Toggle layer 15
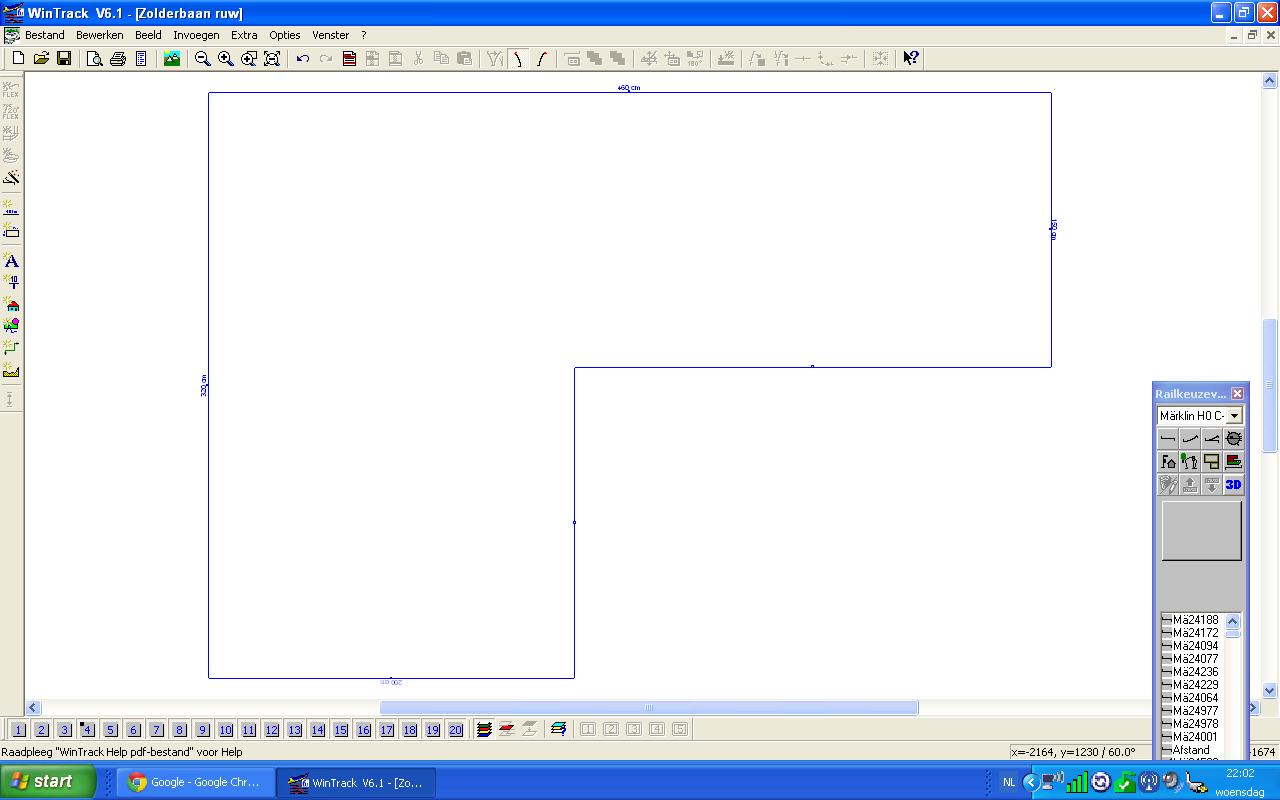Image resolution: width=1280 pixels, height=800 pixels. (340, 729)
